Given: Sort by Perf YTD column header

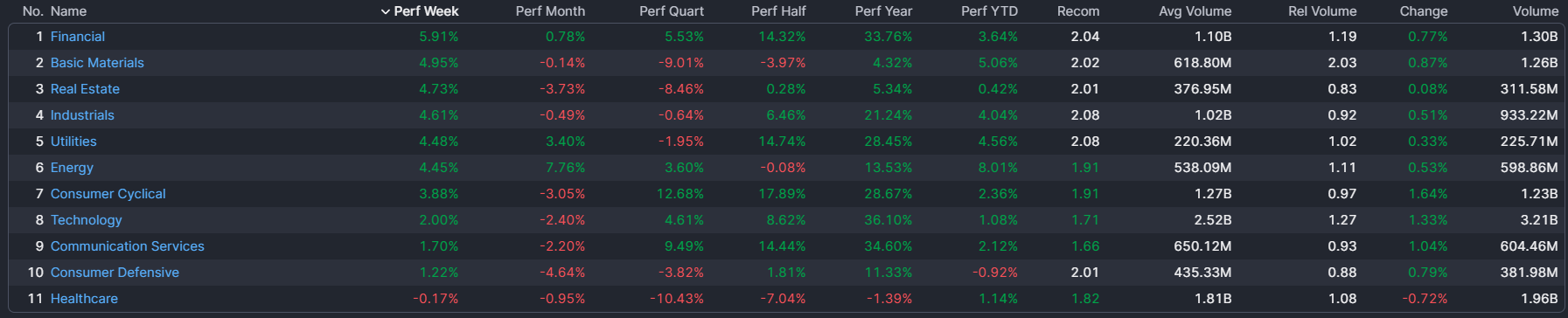Looking at the screenshot, I should coord(989,11).
